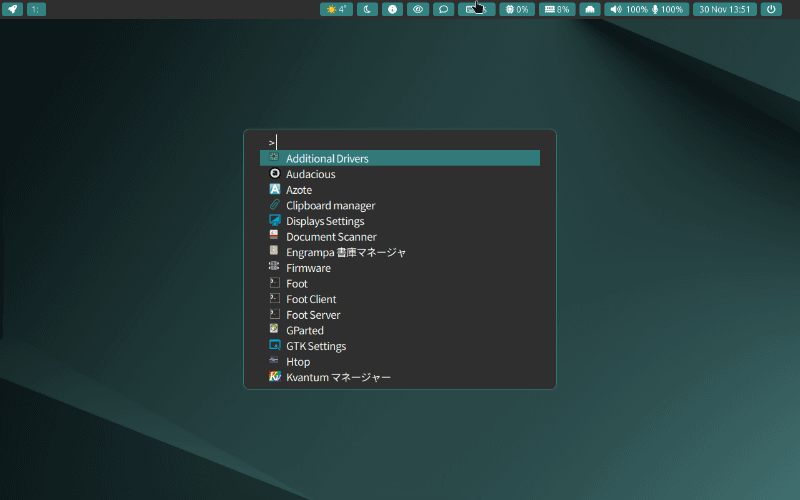
Task: Toggle night light moon icon
Action: click(367, 9)
